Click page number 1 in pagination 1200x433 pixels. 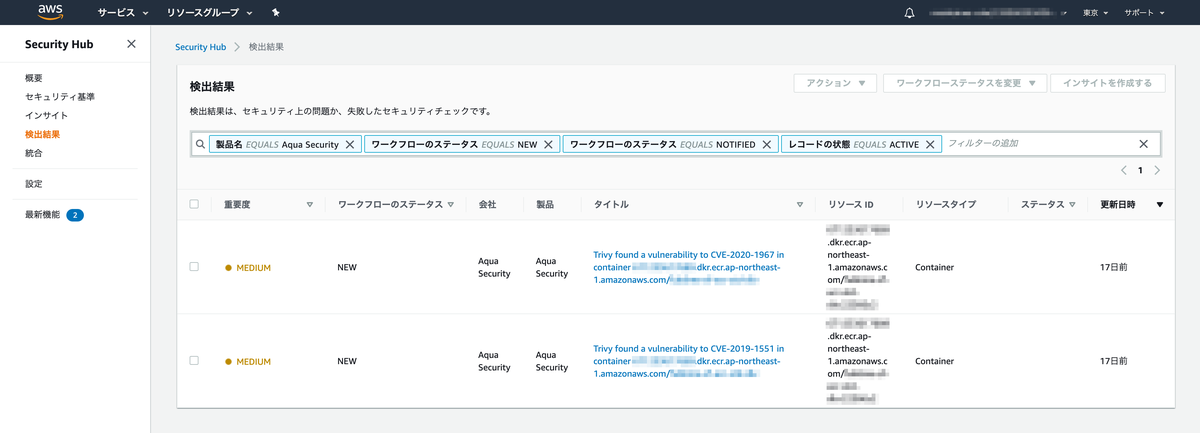click(1141, 170)
